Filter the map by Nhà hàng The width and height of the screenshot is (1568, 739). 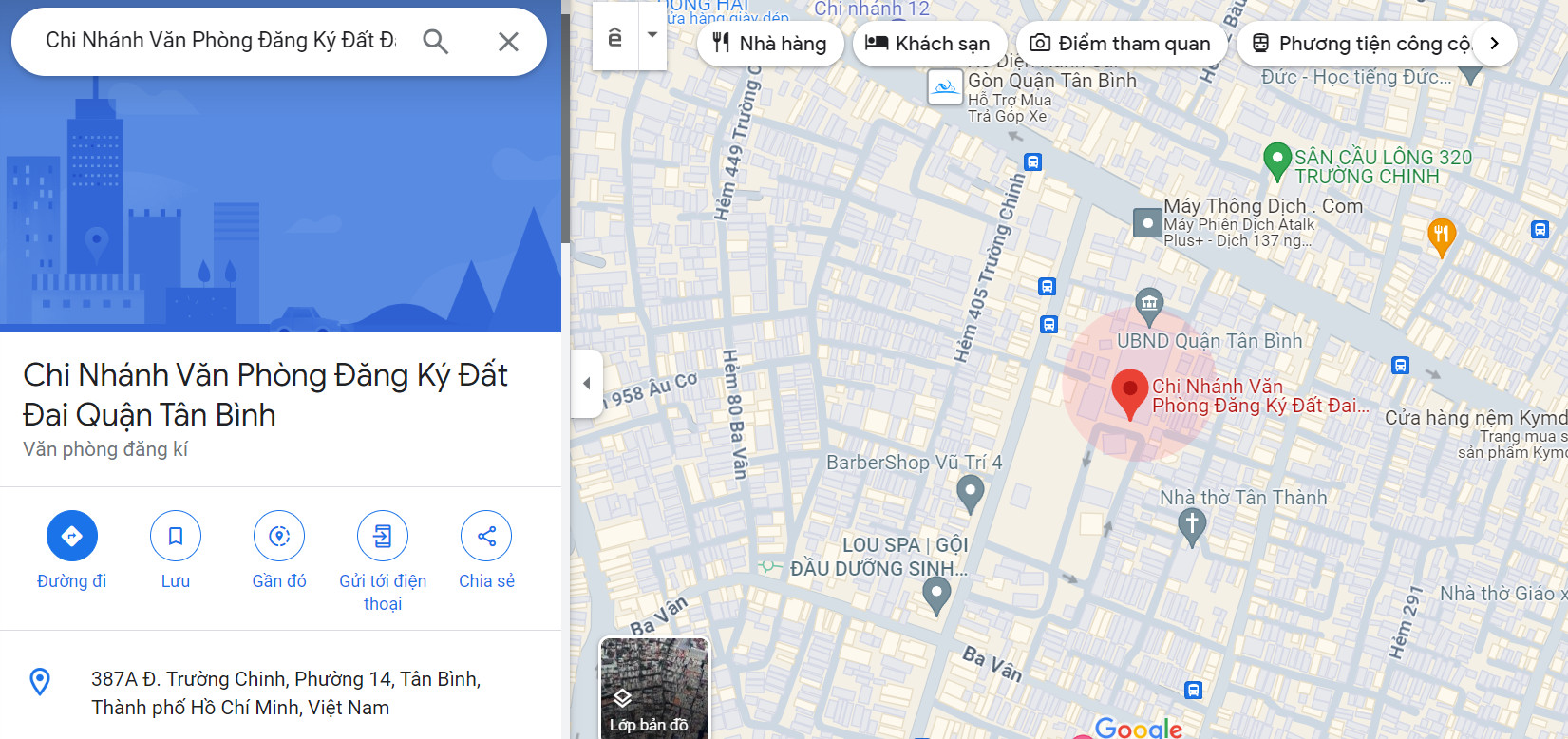[770, 44]
